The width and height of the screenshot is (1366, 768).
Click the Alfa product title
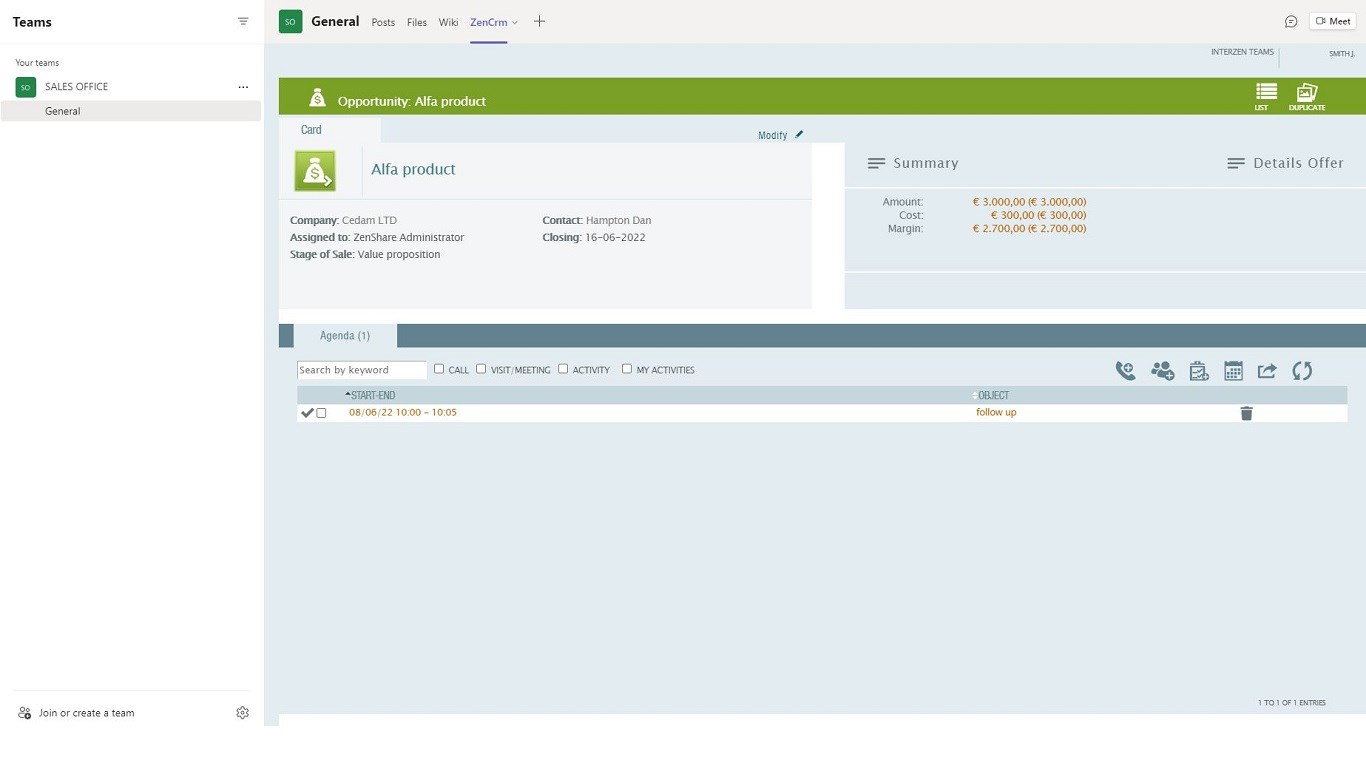click(413, 169)
